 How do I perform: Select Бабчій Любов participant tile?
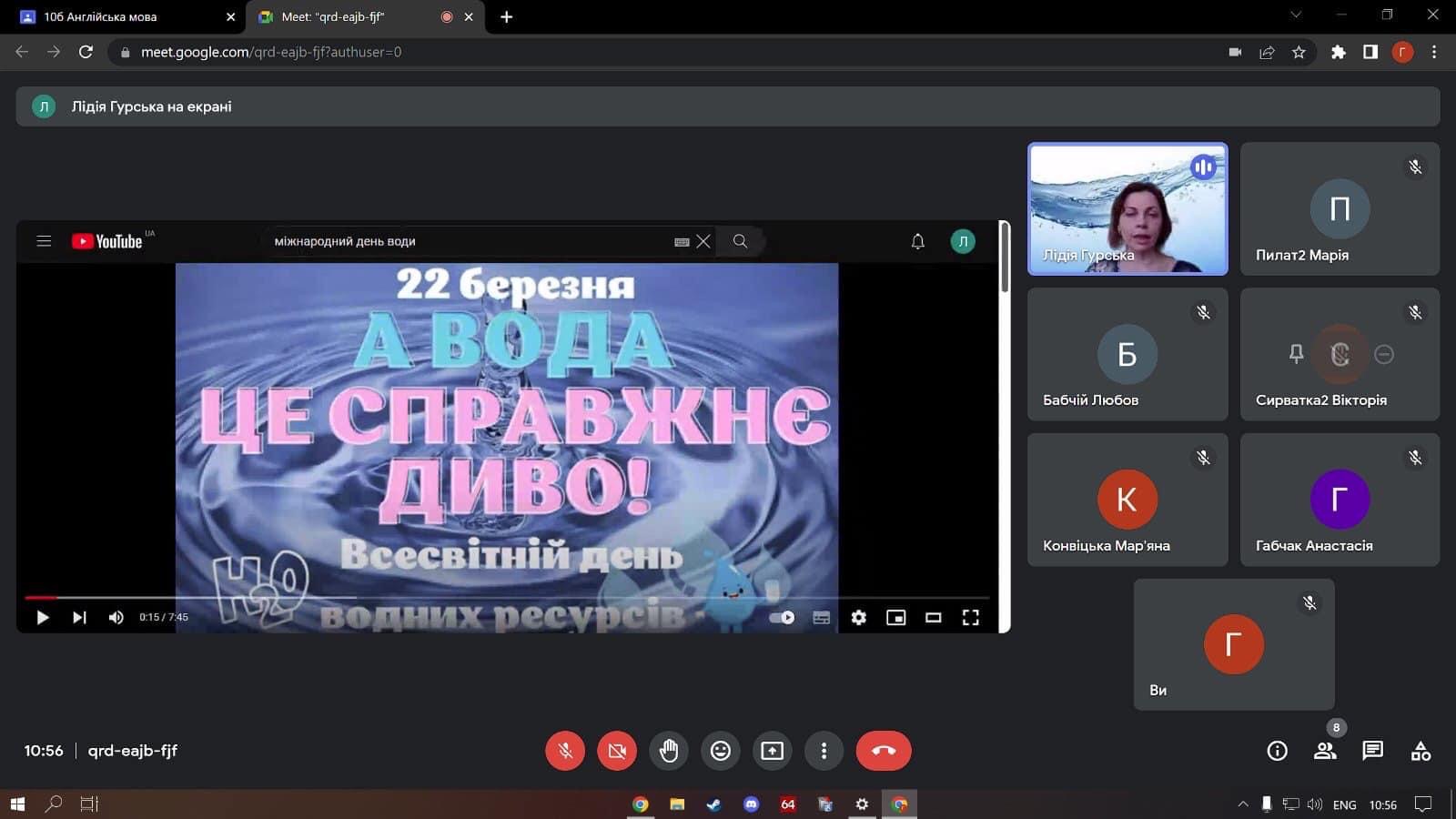click(x=1127, y=354)
